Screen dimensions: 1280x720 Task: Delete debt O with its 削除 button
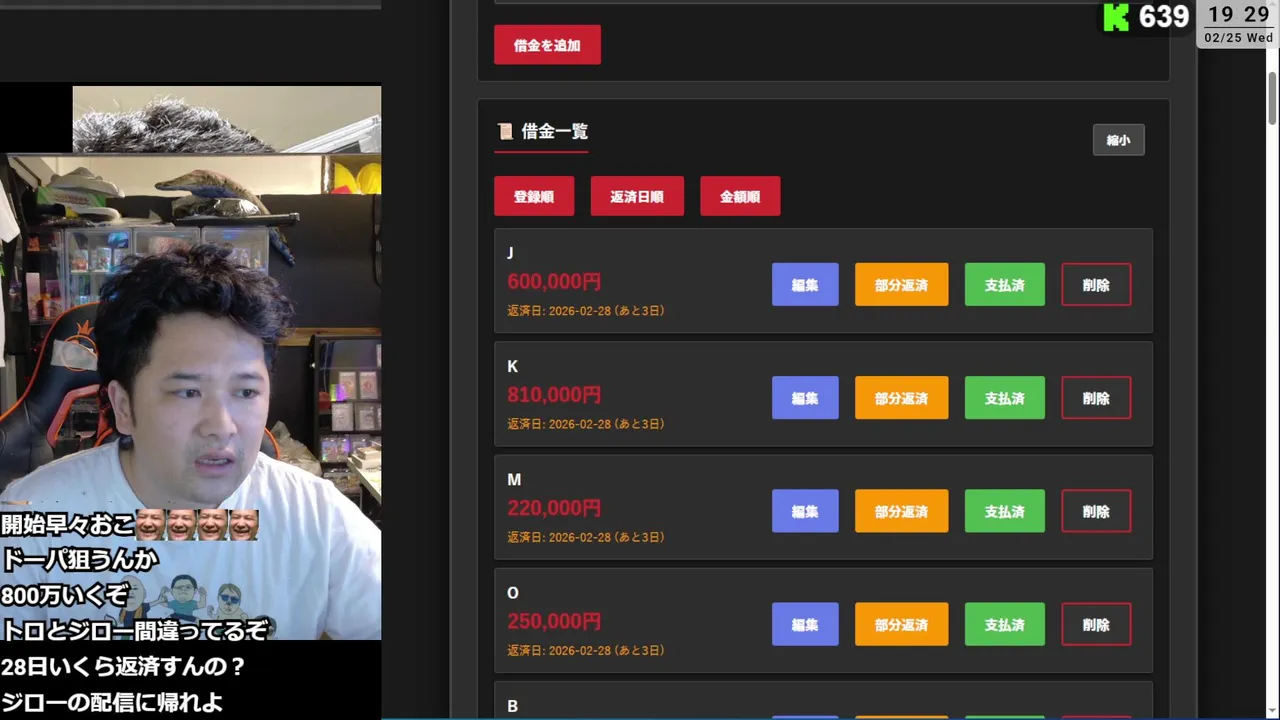pyautogui.click(x=1096, y=624)
